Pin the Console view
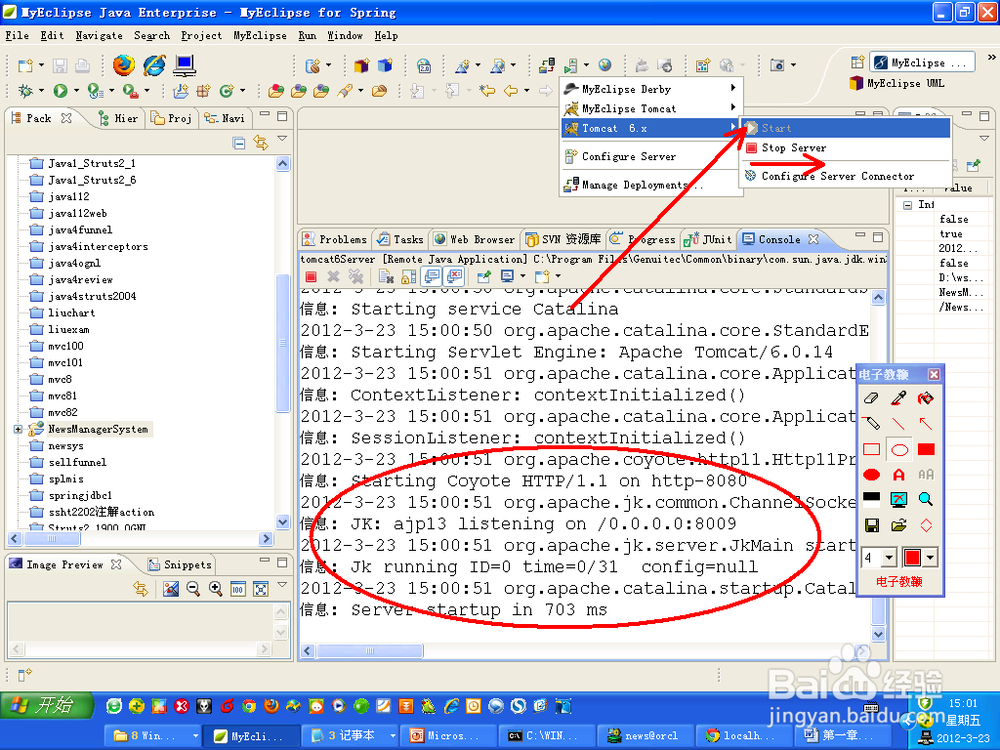The height and width of the screenshot is (750, 1000). [484, 277]
